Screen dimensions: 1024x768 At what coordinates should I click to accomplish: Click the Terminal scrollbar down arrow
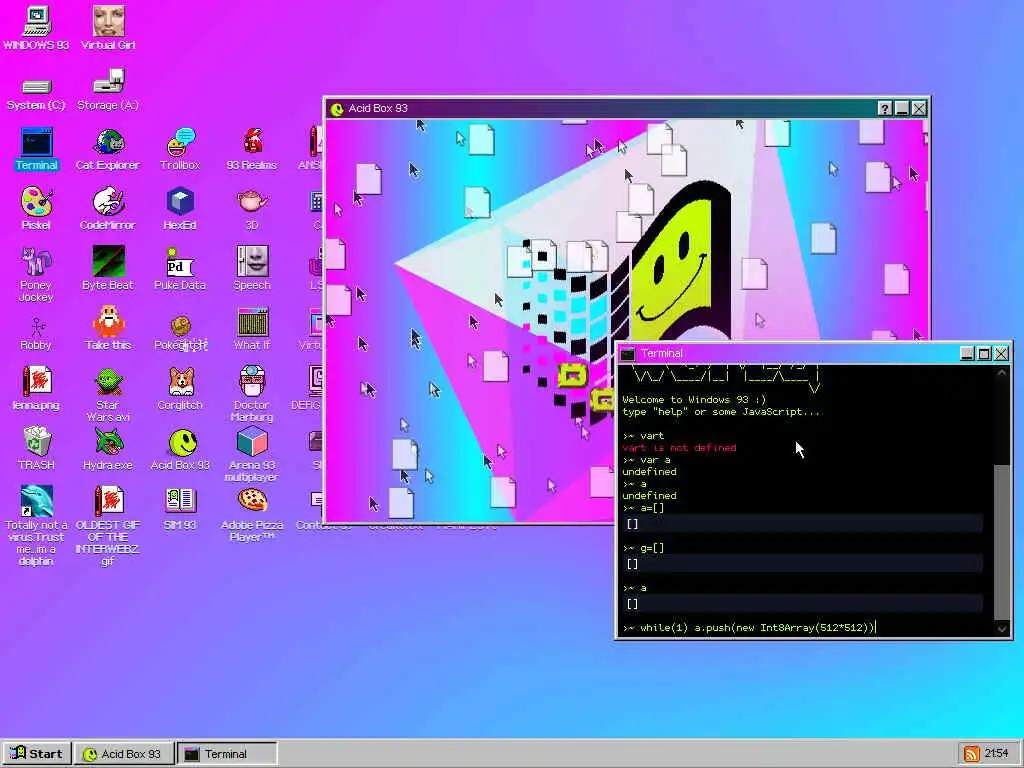click(x=1002, y=628)
